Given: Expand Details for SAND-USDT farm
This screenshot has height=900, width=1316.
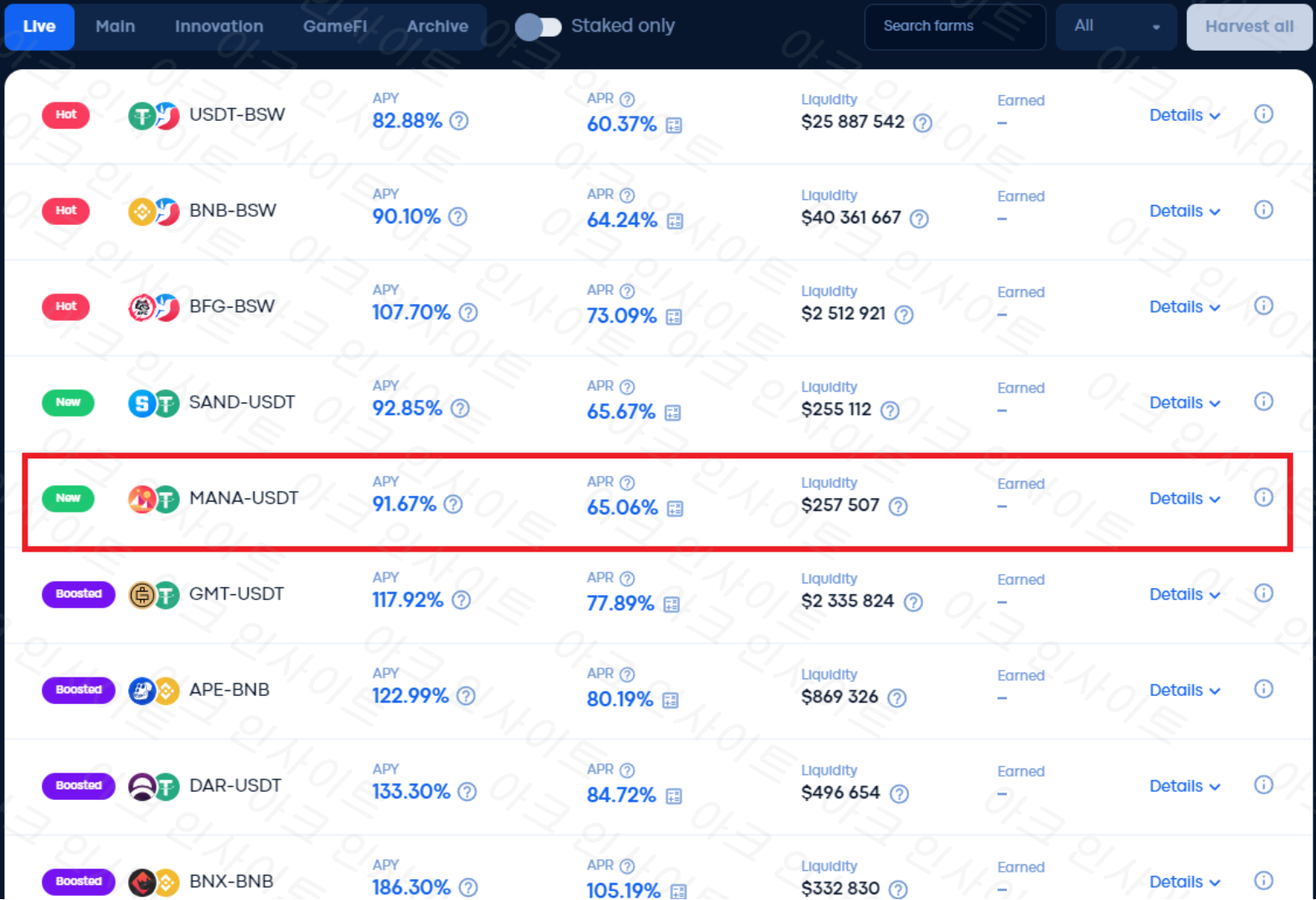Looking at the screenshot, I should click(1184, 402).
